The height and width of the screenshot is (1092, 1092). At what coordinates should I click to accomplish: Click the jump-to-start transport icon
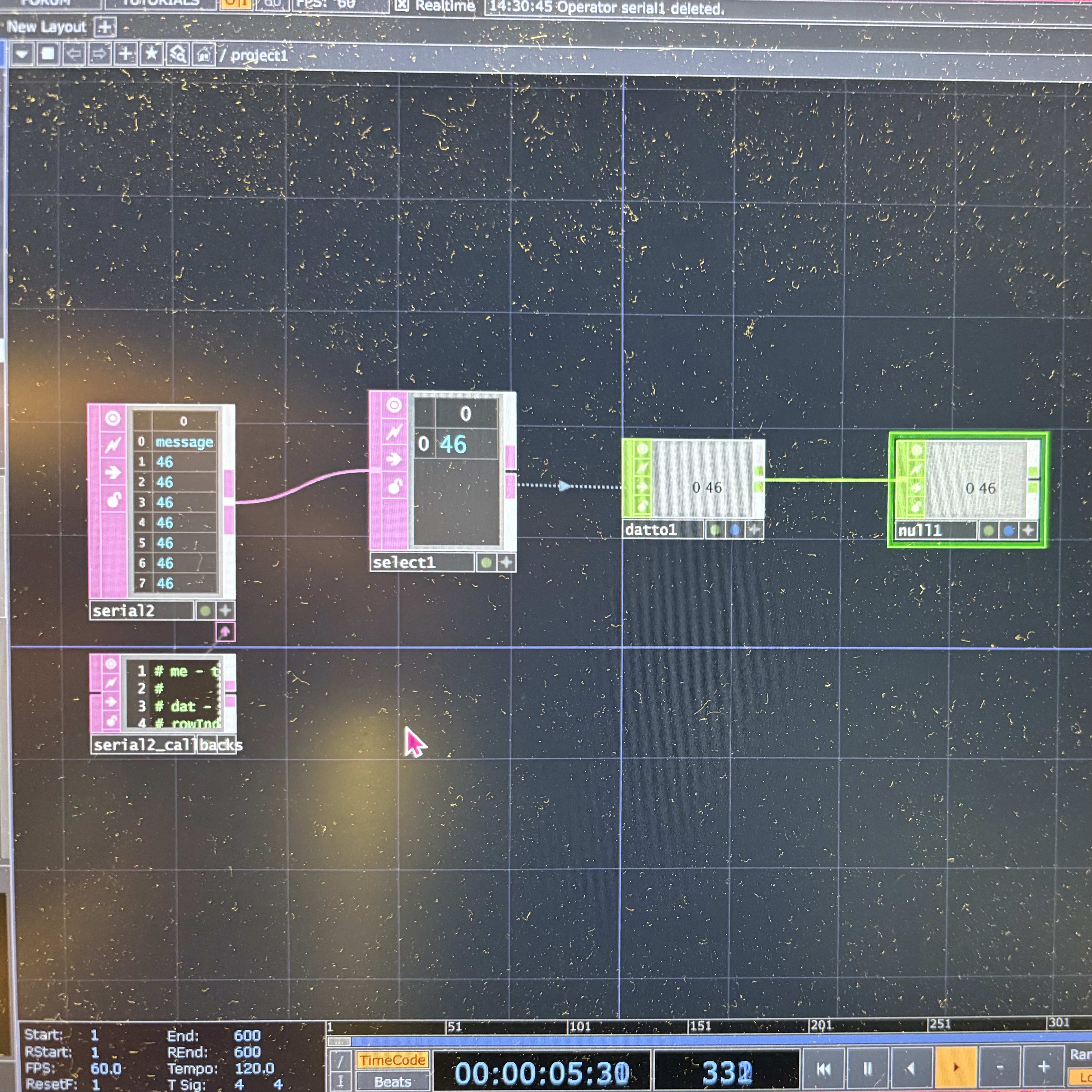click(x=824, y=1068)
